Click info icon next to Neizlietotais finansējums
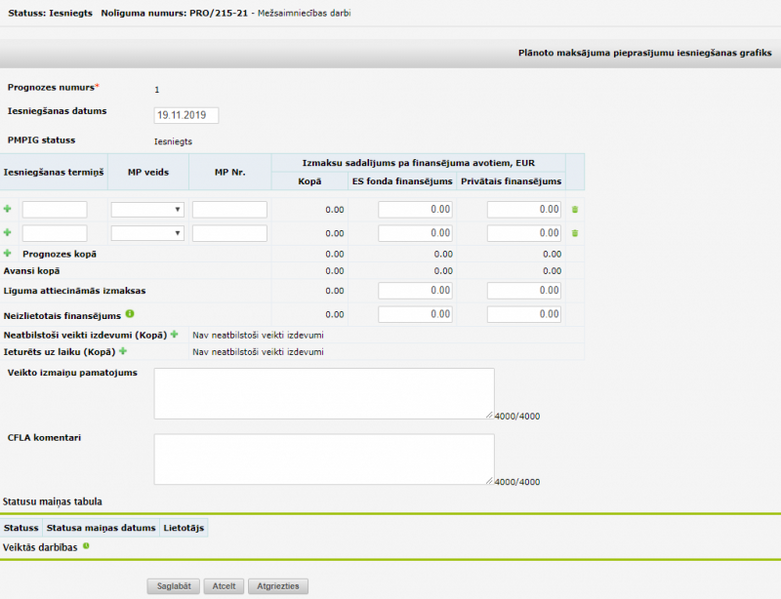 pos(130,314)
